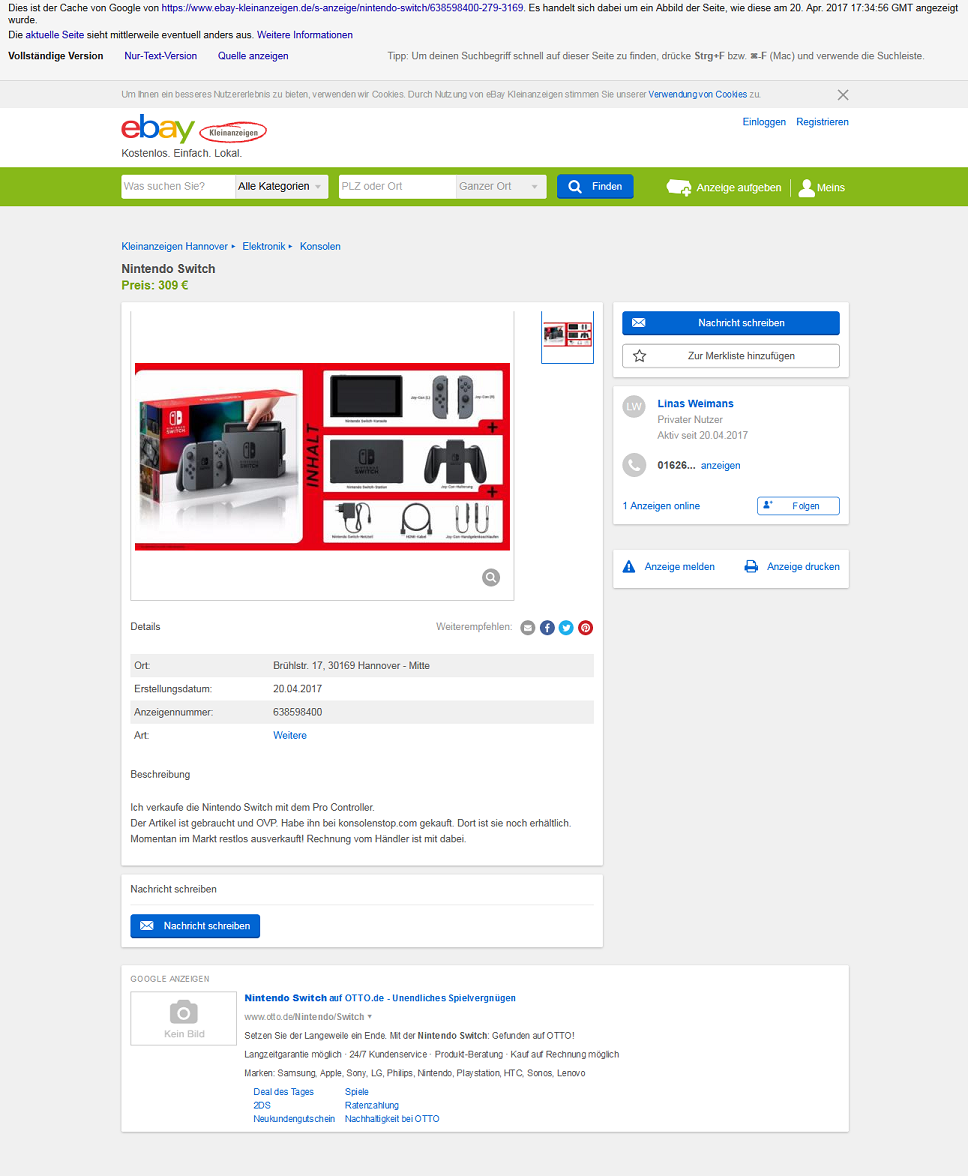Click the printer icon for Anzeige drucken
Image resolution: width=968 pixels, height=1176 pixels.
751,567
